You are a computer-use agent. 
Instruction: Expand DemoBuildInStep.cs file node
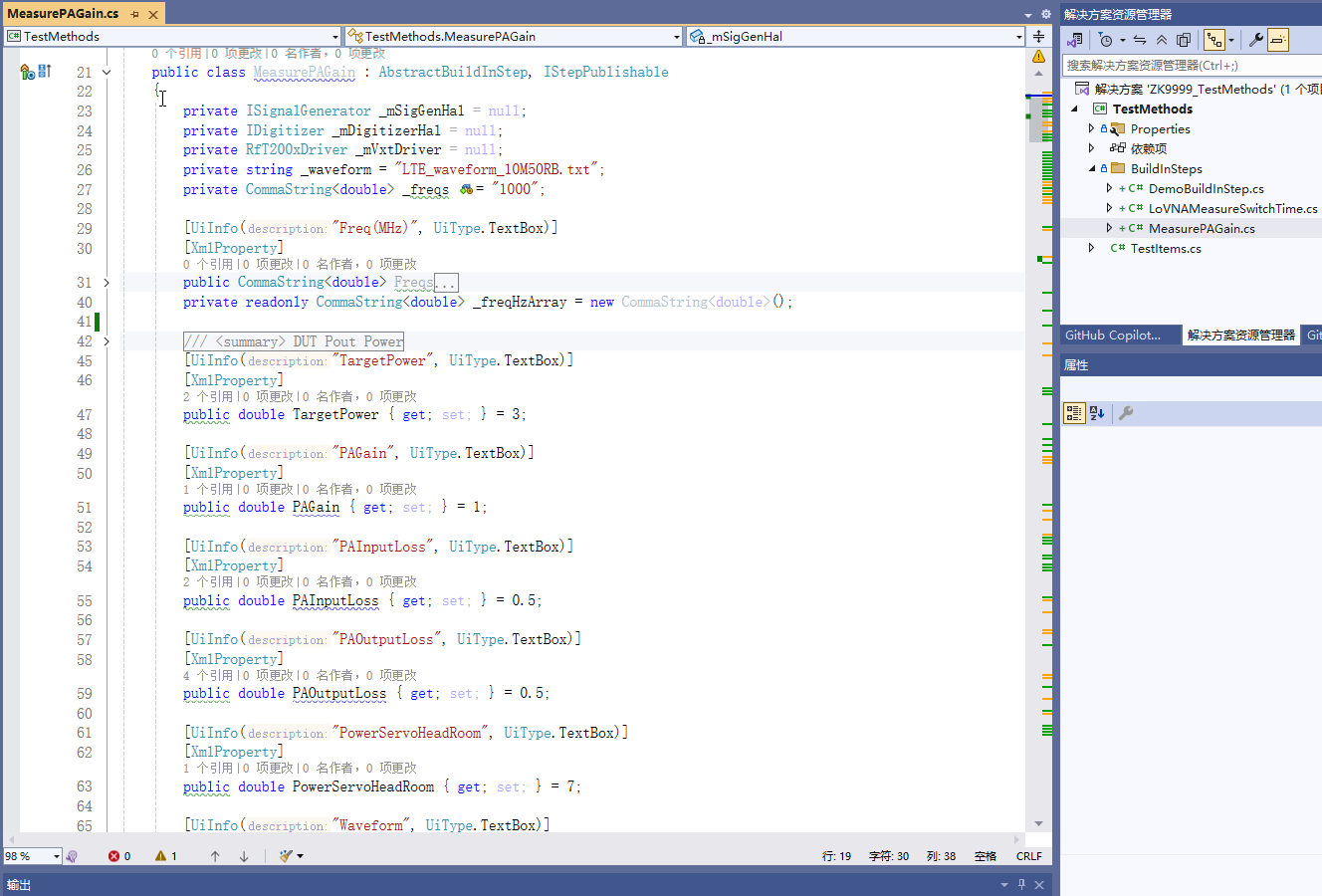pyautogui.click(x=1109, y=188)
